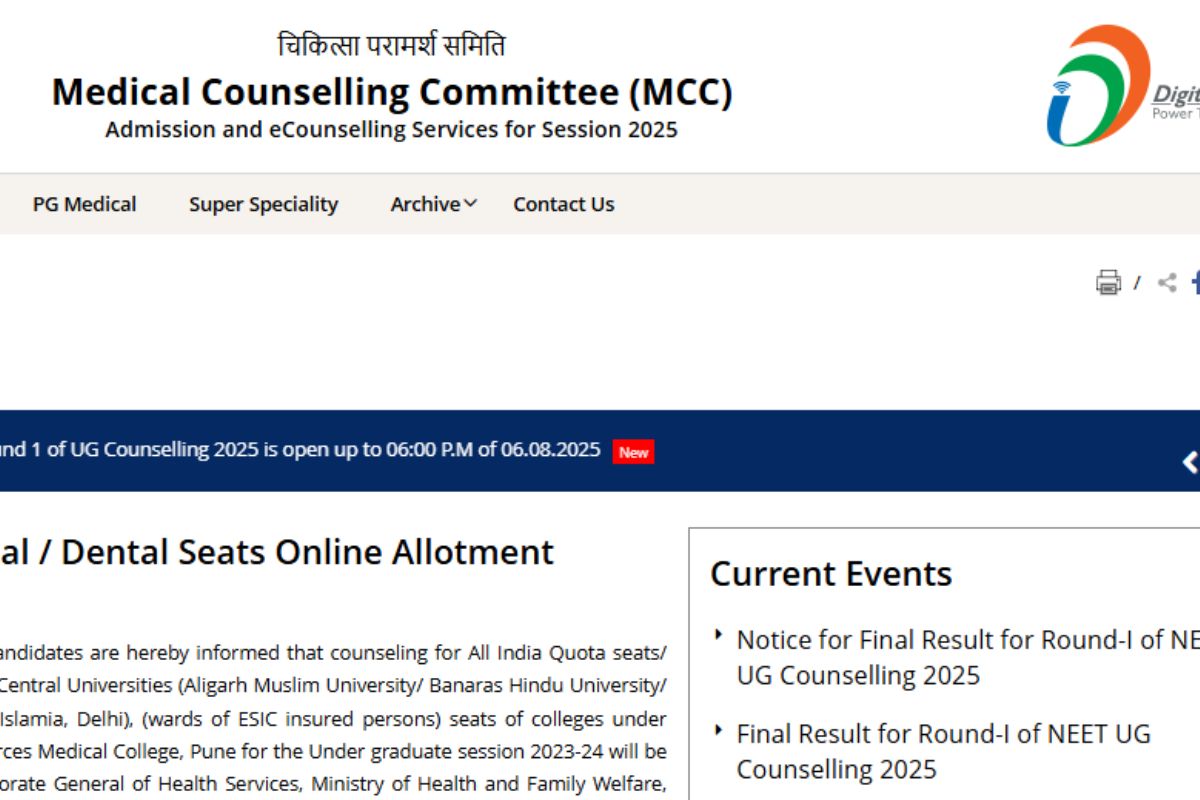This screenshot has height=800, width=1200.
Task: Click the UG Counselling 2025 ticker announcement text
Action: (300, 450)
